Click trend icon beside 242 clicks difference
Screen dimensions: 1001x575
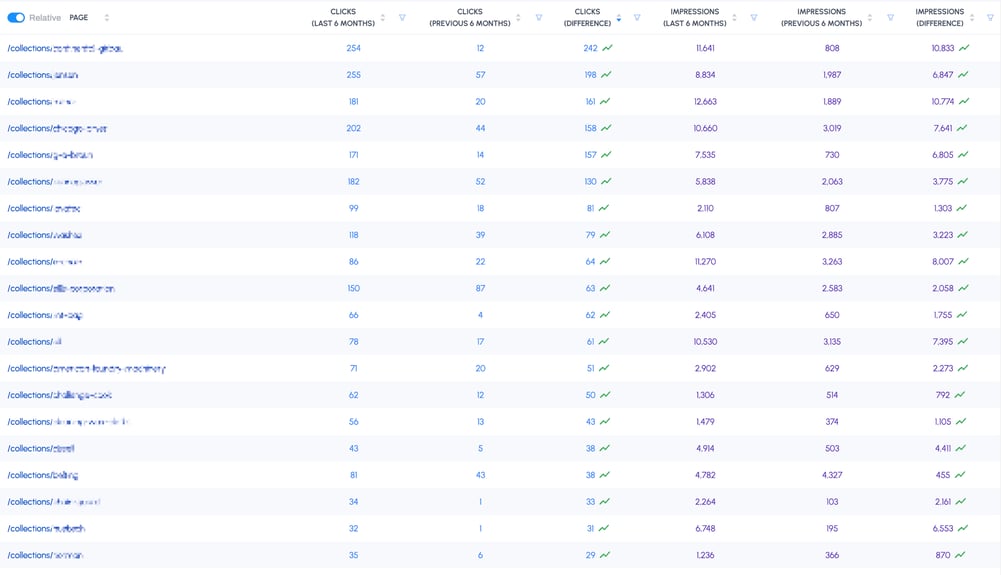607,48
